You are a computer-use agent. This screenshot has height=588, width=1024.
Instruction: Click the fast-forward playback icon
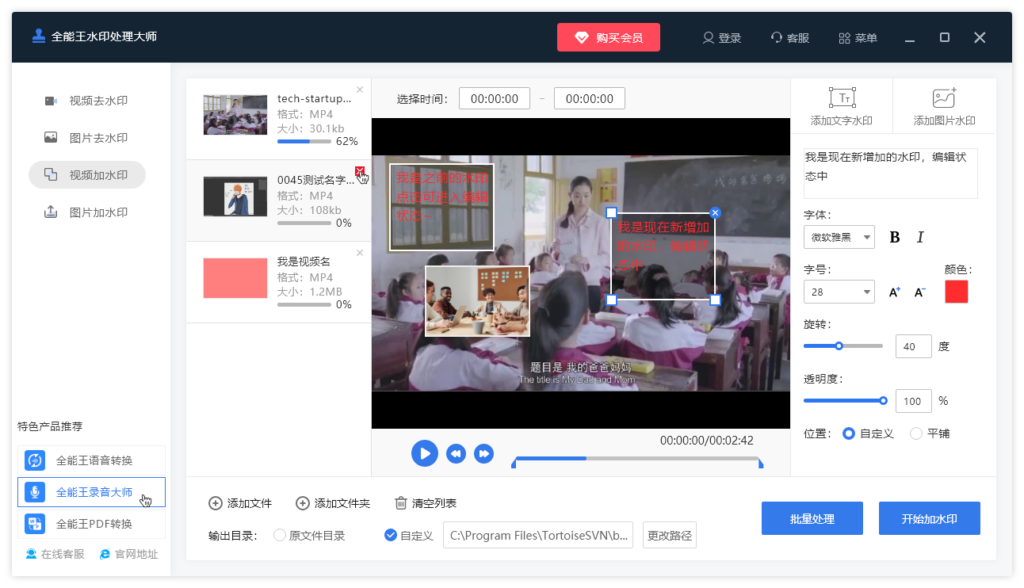point(484,454)
